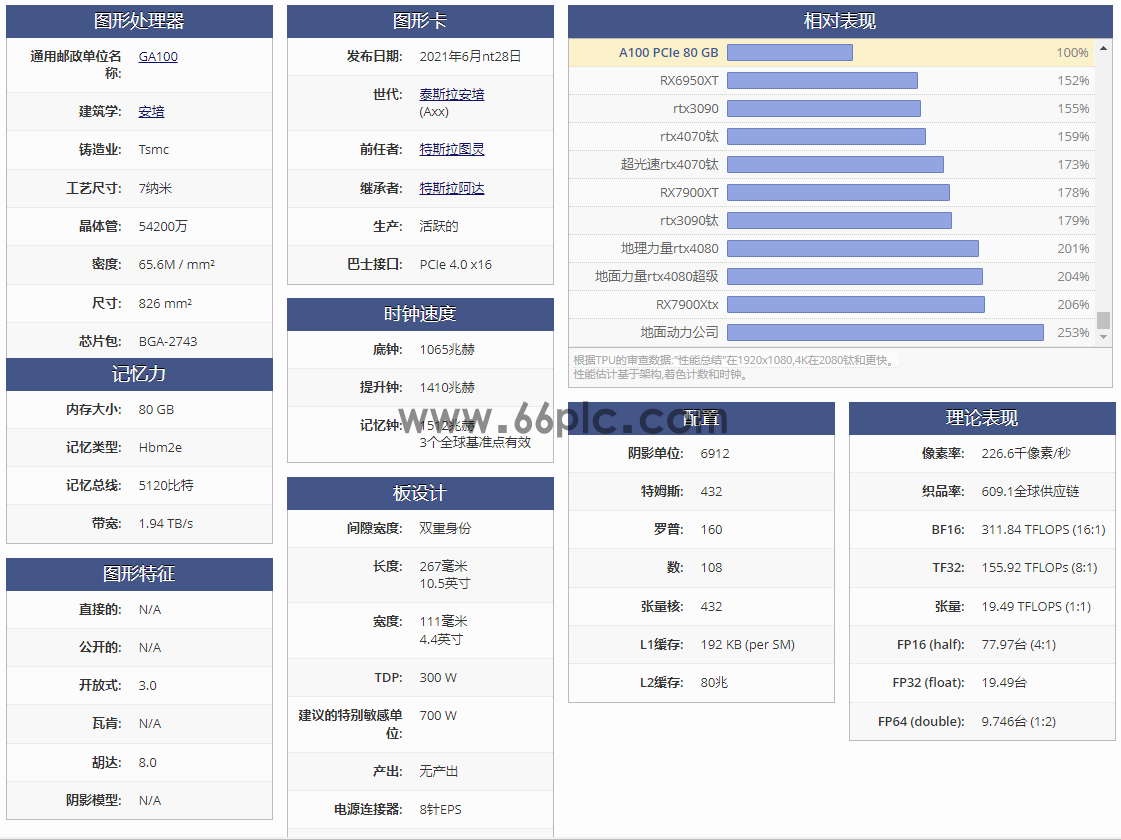Select the bus interface value PCIe 4.0 x16
1121x840 pixels.
(x=455, y=265)
